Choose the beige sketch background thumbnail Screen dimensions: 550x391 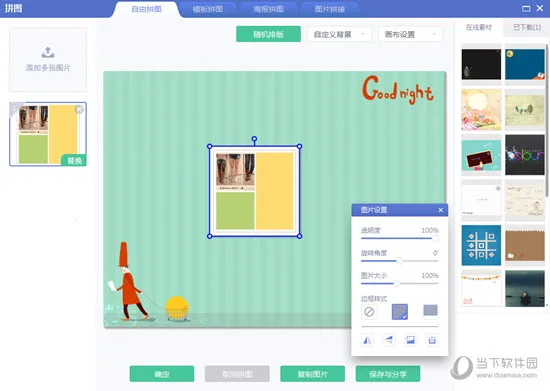(x=525, y=200)
